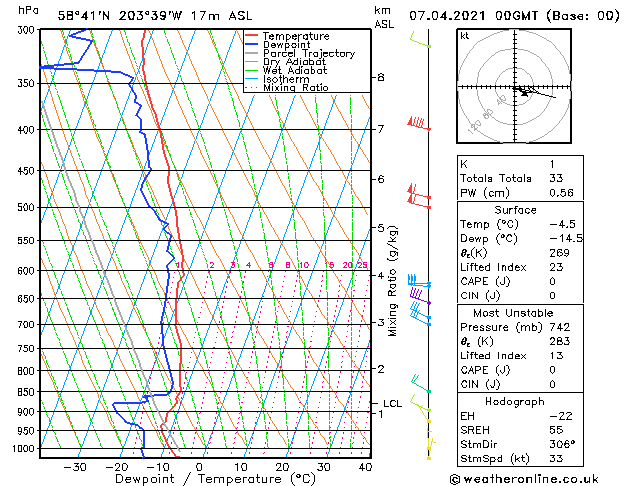Screen dimensions: 629x486
Task: Click the LCL level marker label
Action: [392, 403]
